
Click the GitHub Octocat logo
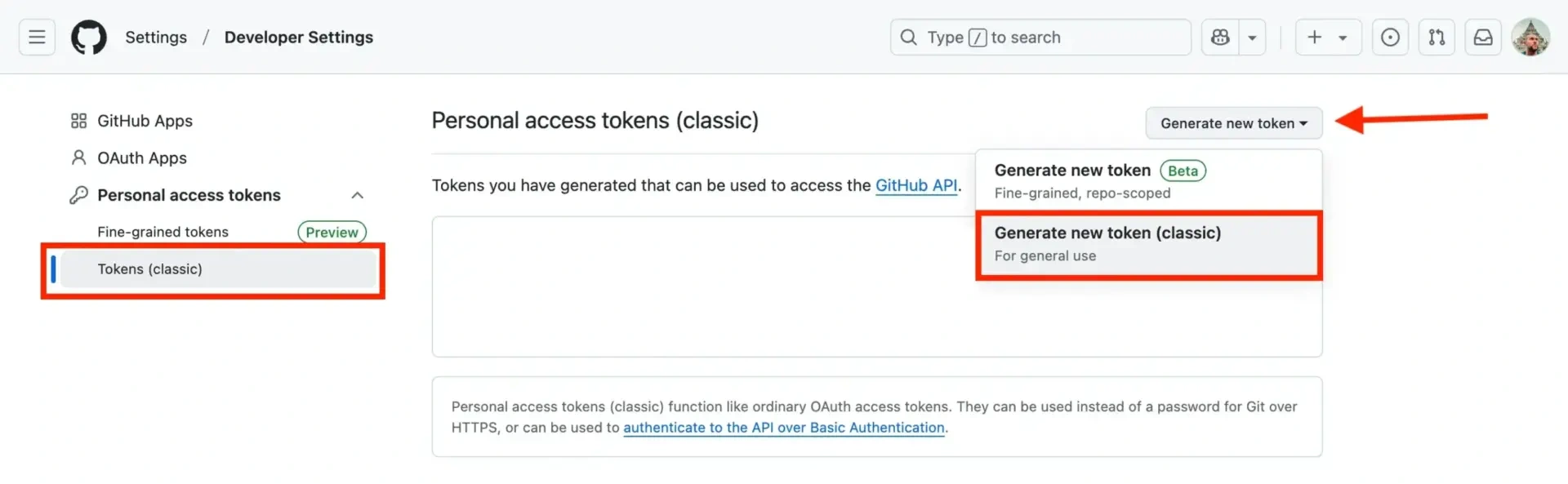(x=89, y=38)
